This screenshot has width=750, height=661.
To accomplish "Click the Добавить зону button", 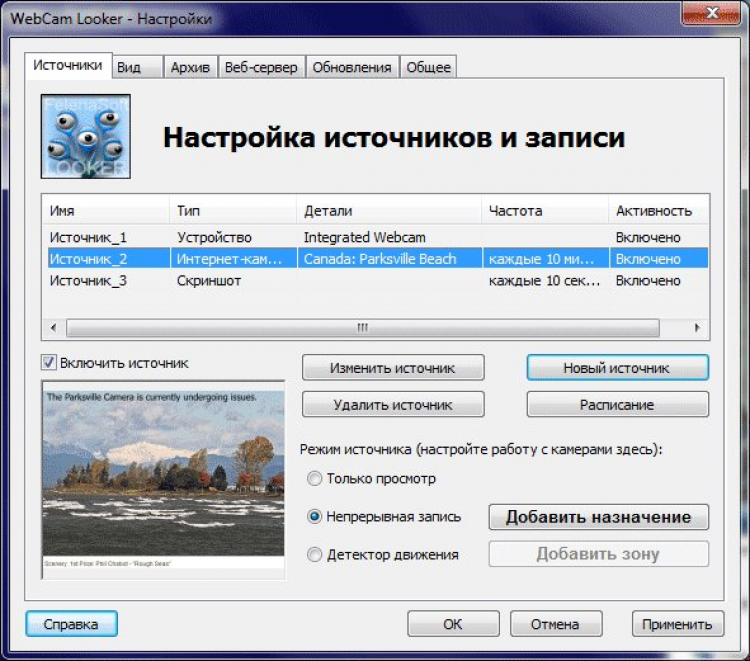I will click(598, 554).
